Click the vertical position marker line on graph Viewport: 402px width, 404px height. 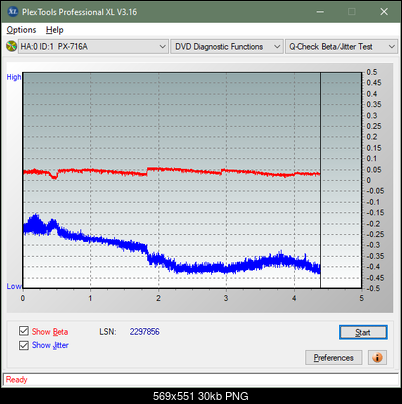[x=320, y=180]
